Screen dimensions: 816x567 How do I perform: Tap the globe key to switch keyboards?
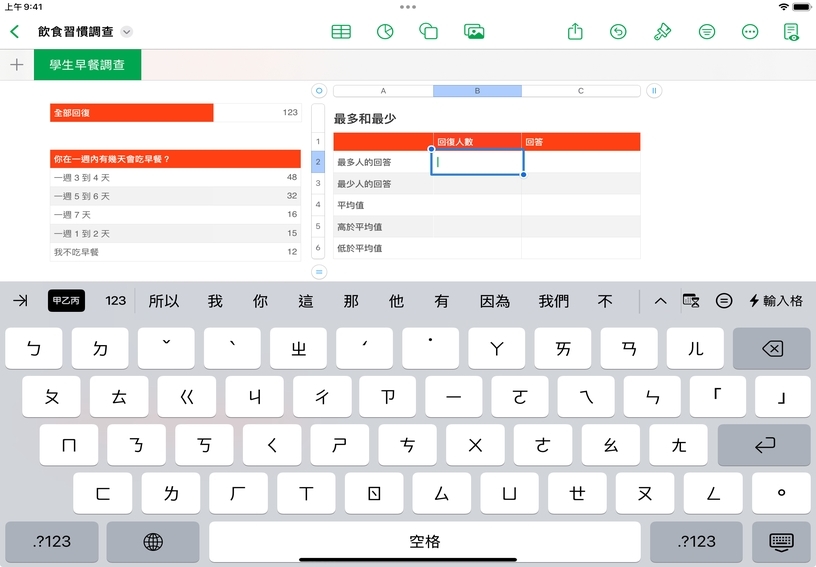click(x=153, y=541)
